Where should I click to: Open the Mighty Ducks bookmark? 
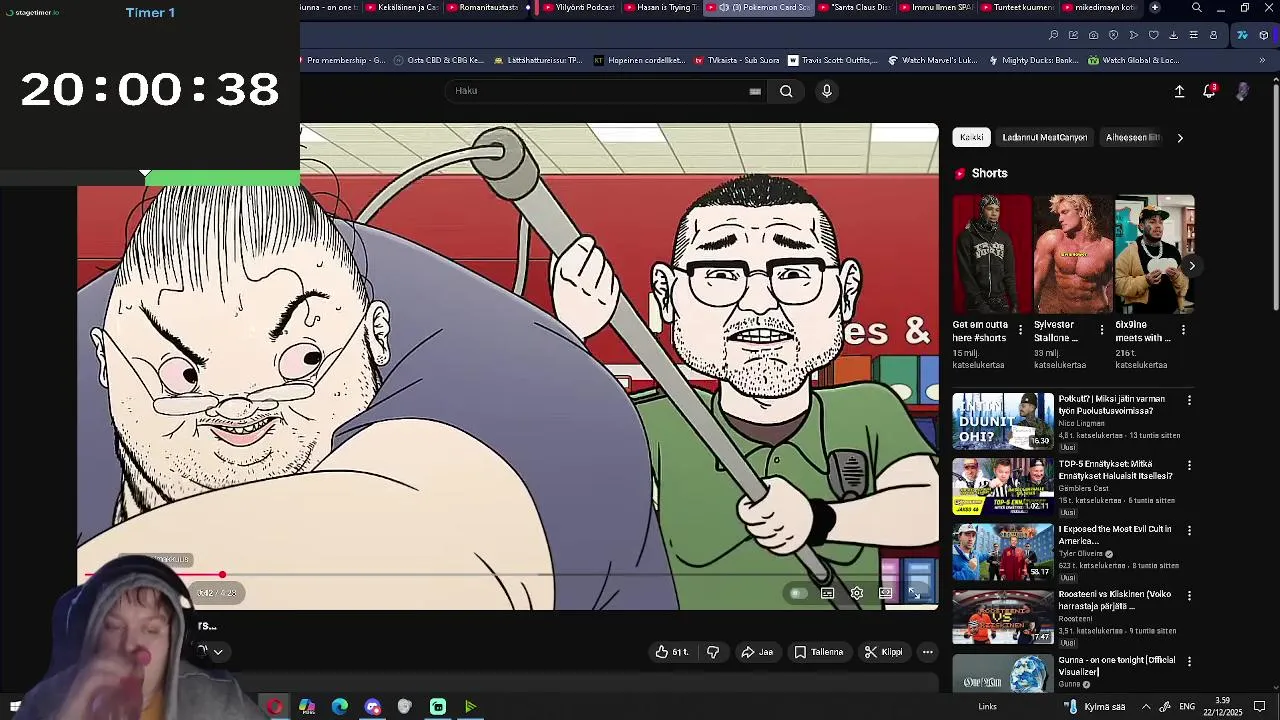pyautogui.click(x=1032, y=60)
